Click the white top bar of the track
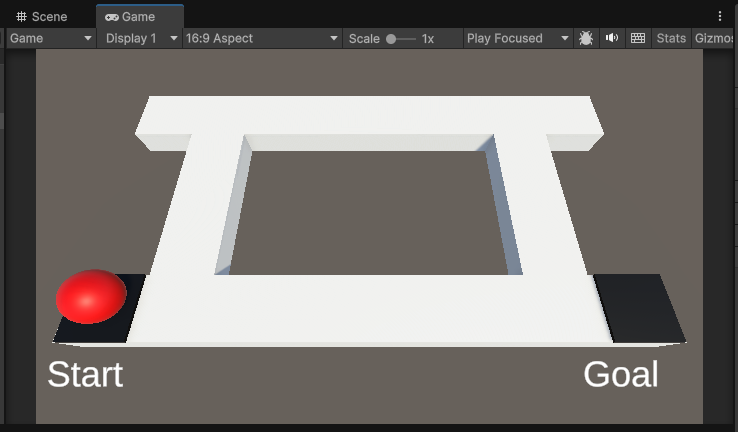738x432 pixels. 368,116
